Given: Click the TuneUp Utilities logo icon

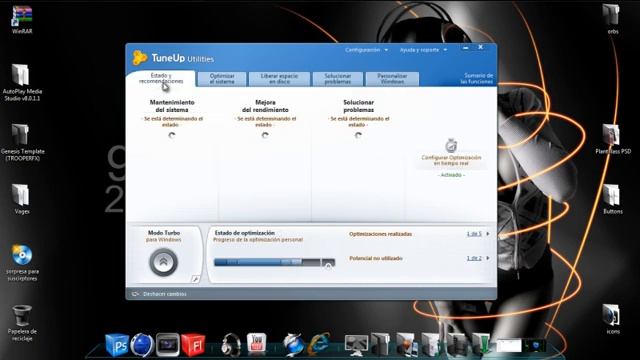Looking at the screenshot, I should click(x=140, y=58).
